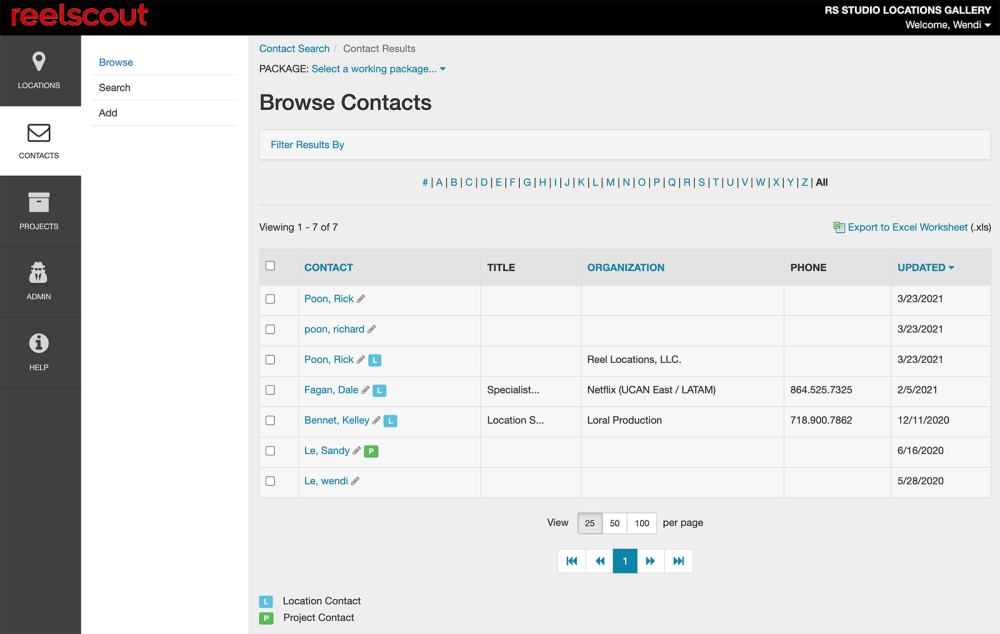The height and width of the screenshot is (634, 1000).
Task: Click the reelscout logo
Action: 80,15
